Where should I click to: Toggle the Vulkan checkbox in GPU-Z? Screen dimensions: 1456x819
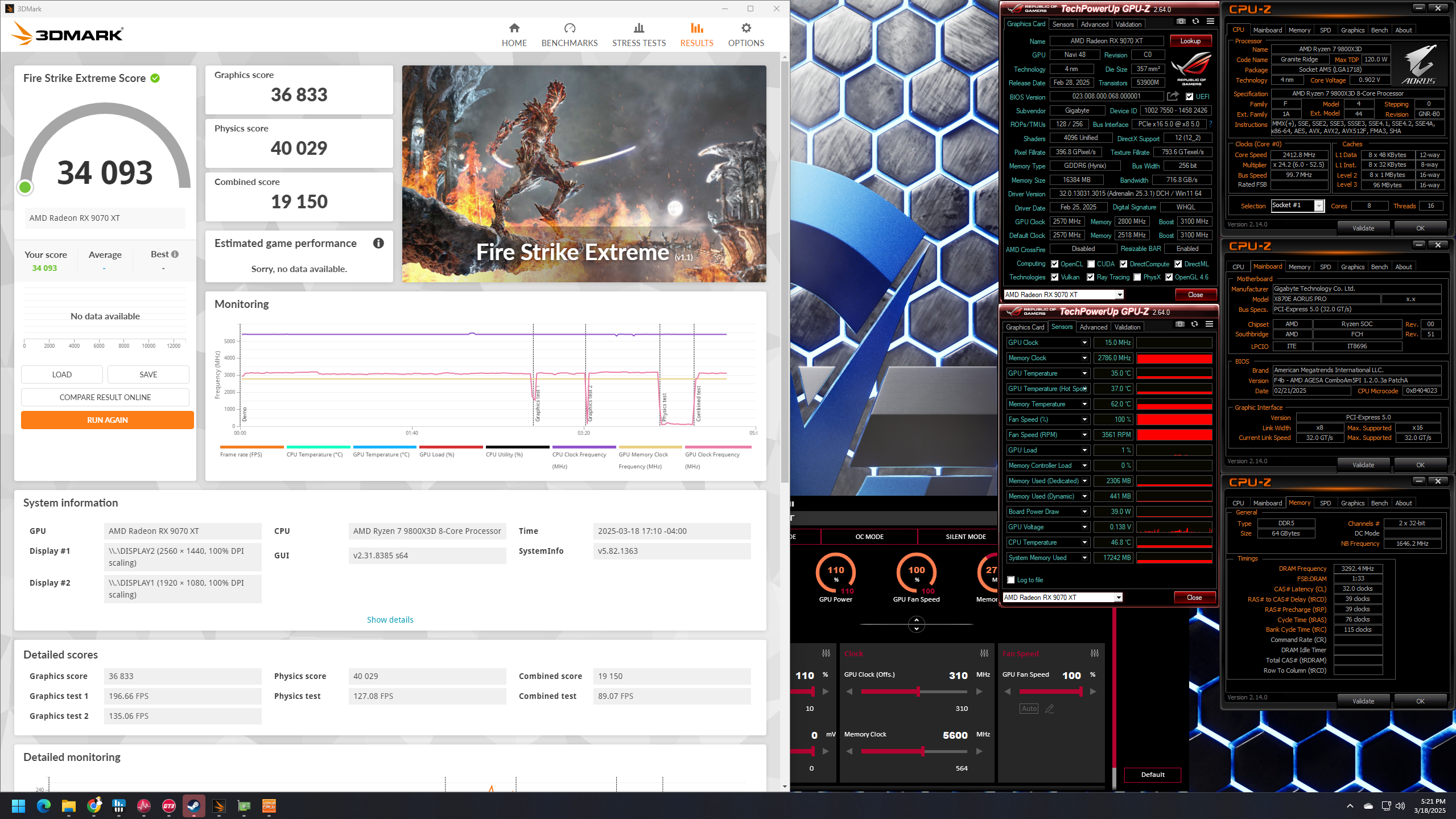(x=1054, y=277)
